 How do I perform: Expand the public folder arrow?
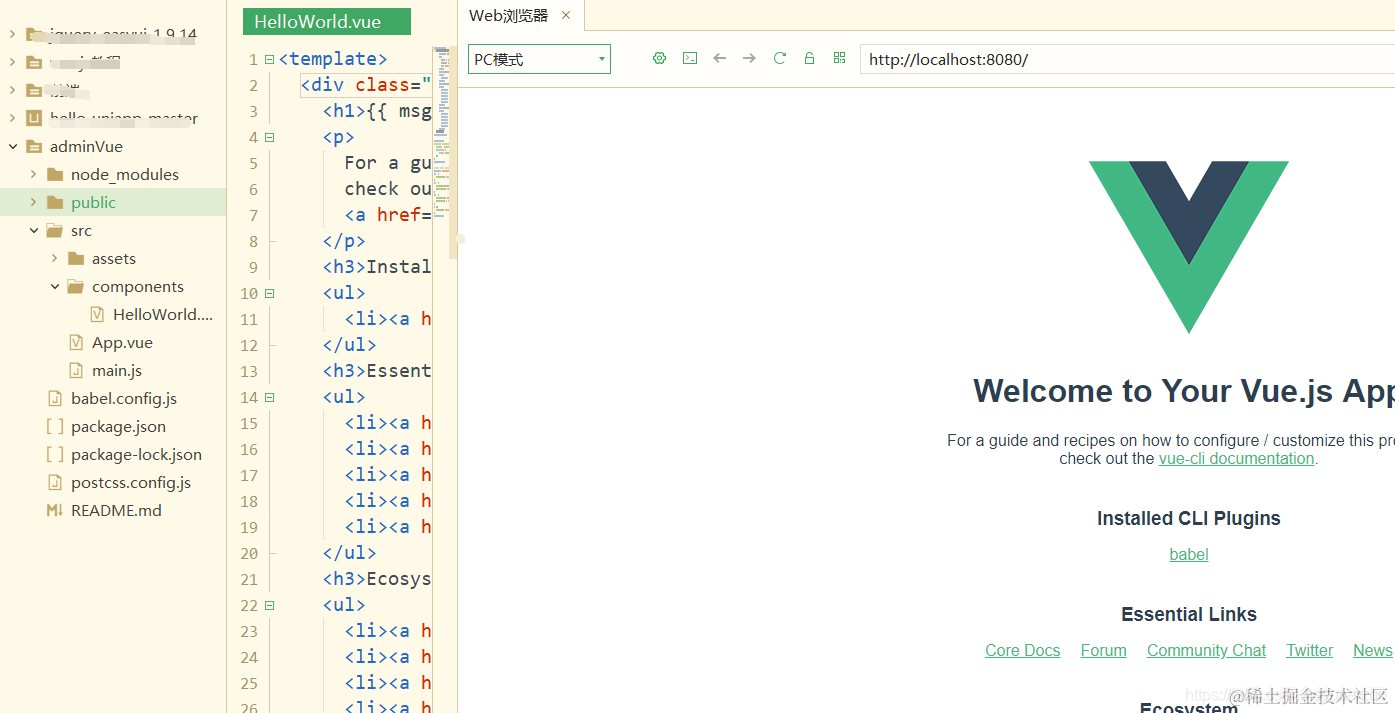(x=33, y=202)
